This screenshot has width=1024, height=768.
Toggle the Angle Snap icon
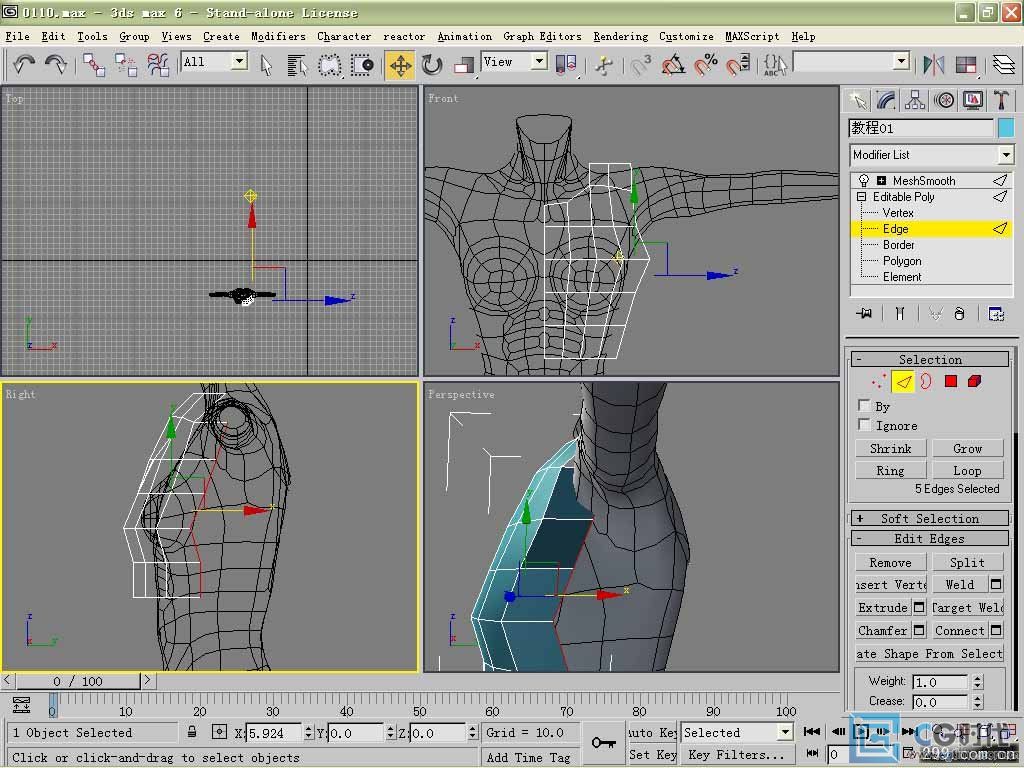(x=673, y=64)
